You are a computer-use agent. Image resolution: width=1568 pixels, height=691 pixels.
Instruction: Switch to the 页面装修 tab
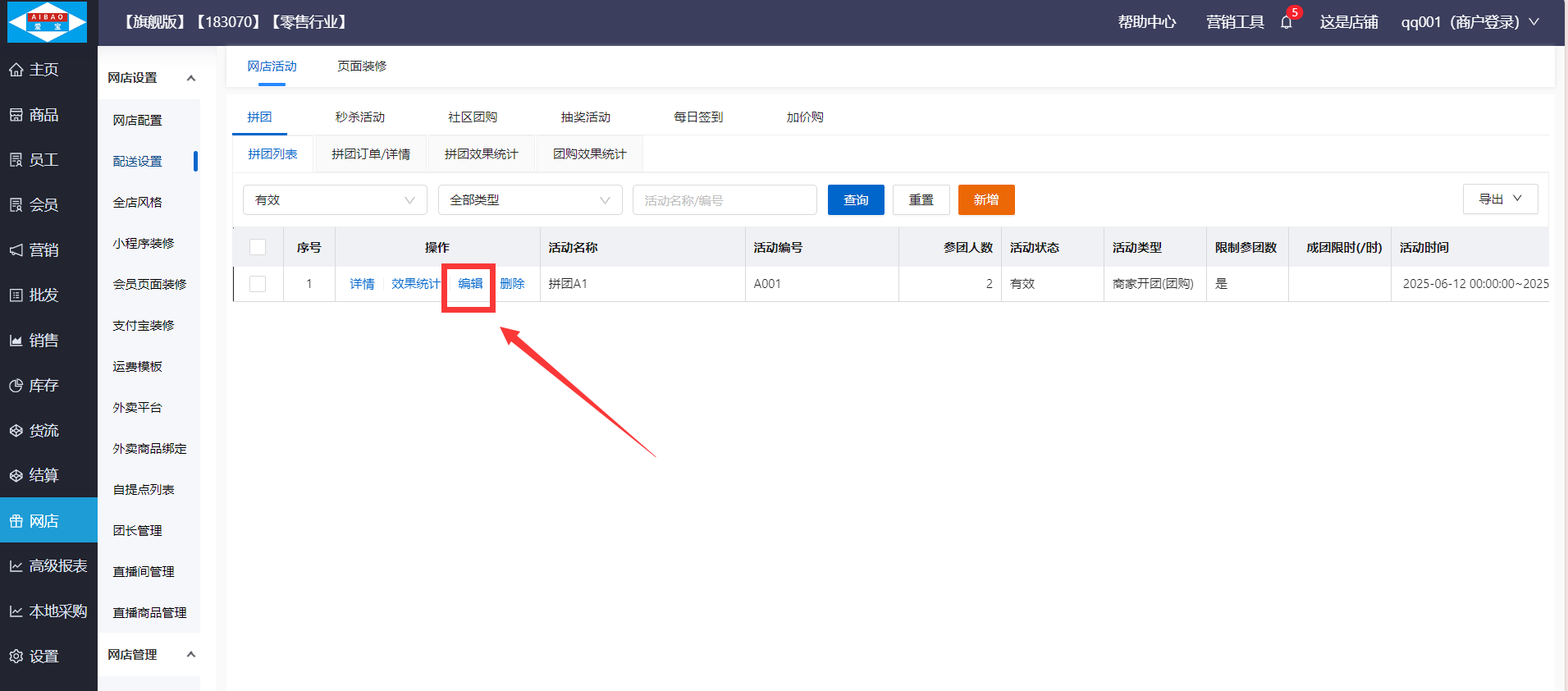(x=361, y=66)
